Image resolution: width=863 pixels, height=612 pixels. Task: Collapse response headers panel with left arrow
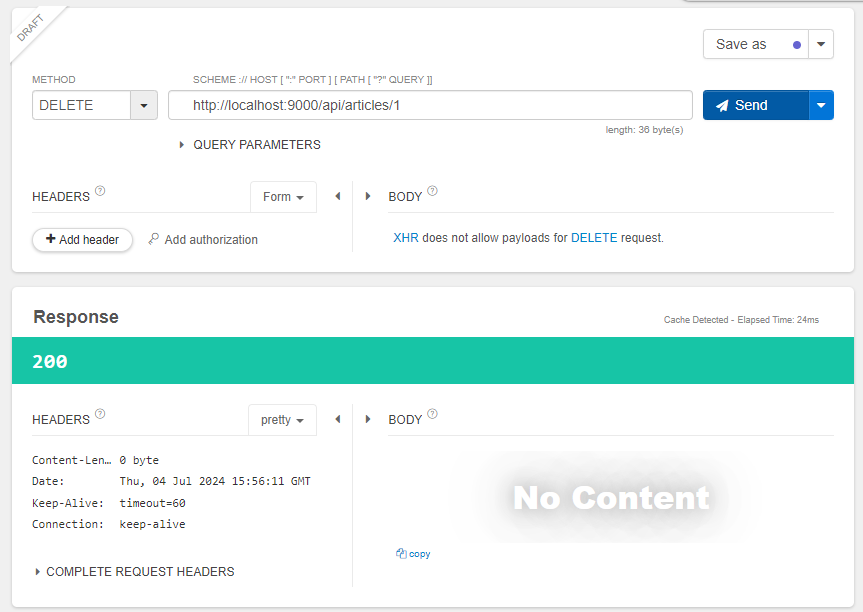click(338, 419)
